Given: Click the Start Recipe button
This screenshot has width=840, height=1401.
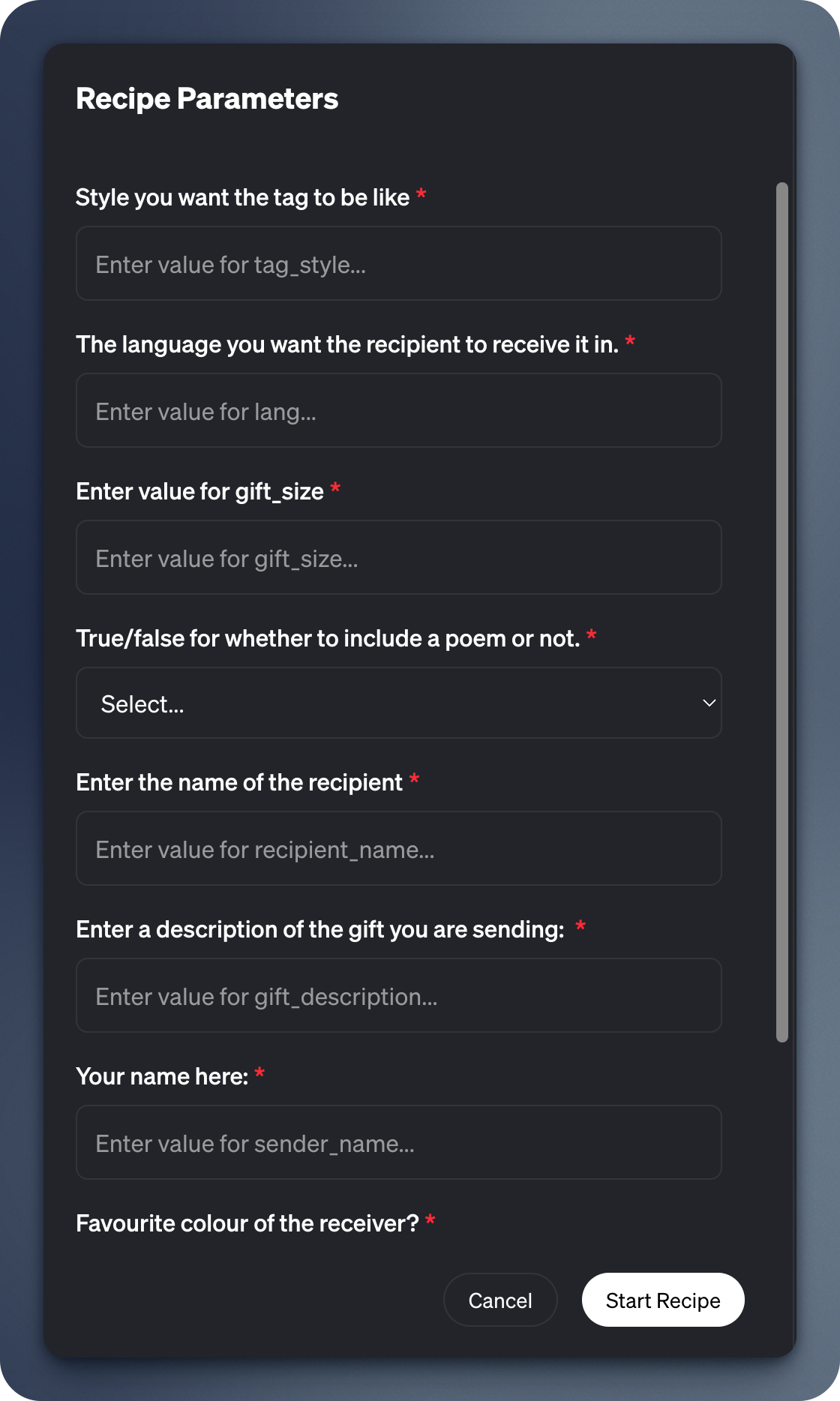Looking at the screenshot, I should [662, 1300].
